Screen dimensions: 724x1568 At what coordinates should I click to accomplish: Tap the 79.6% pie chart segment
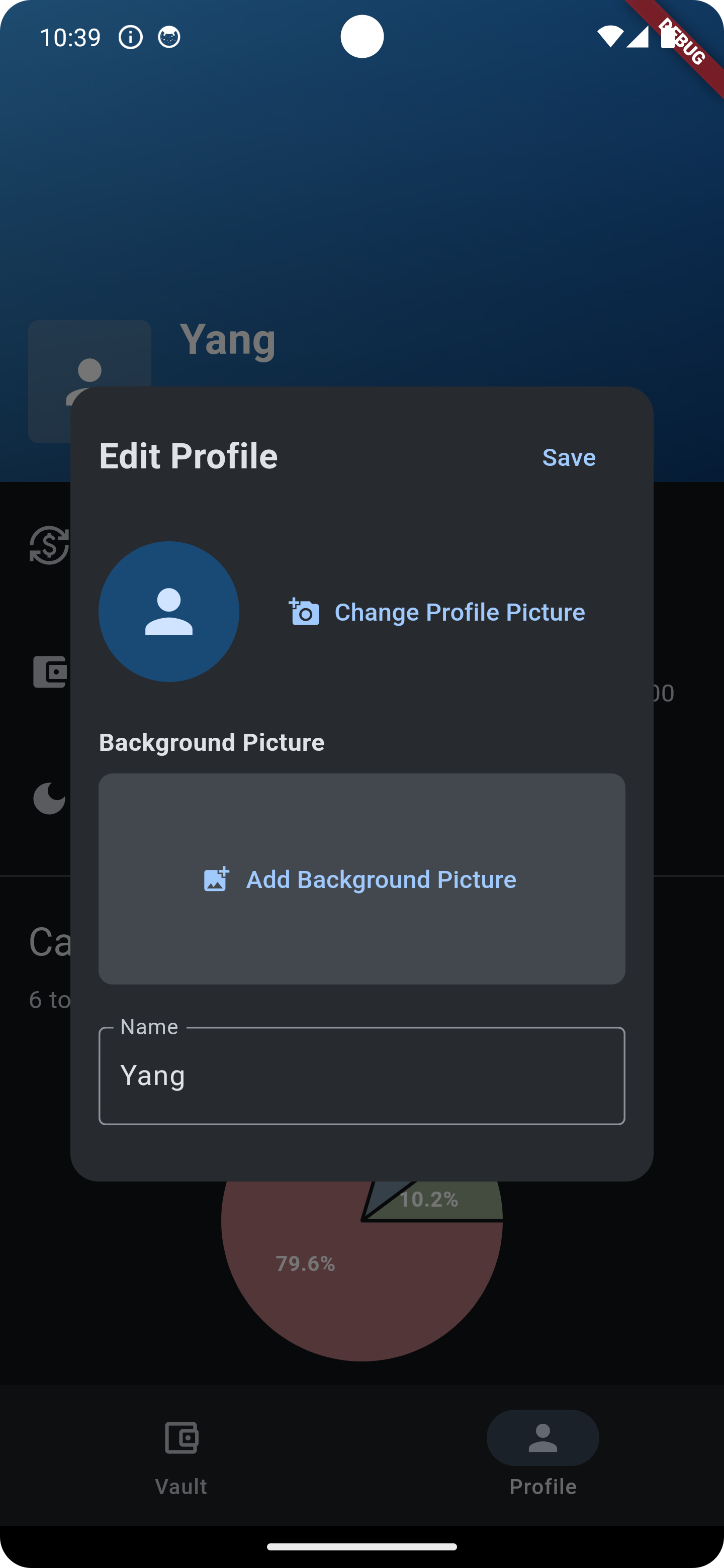[x=305, y=1263]
